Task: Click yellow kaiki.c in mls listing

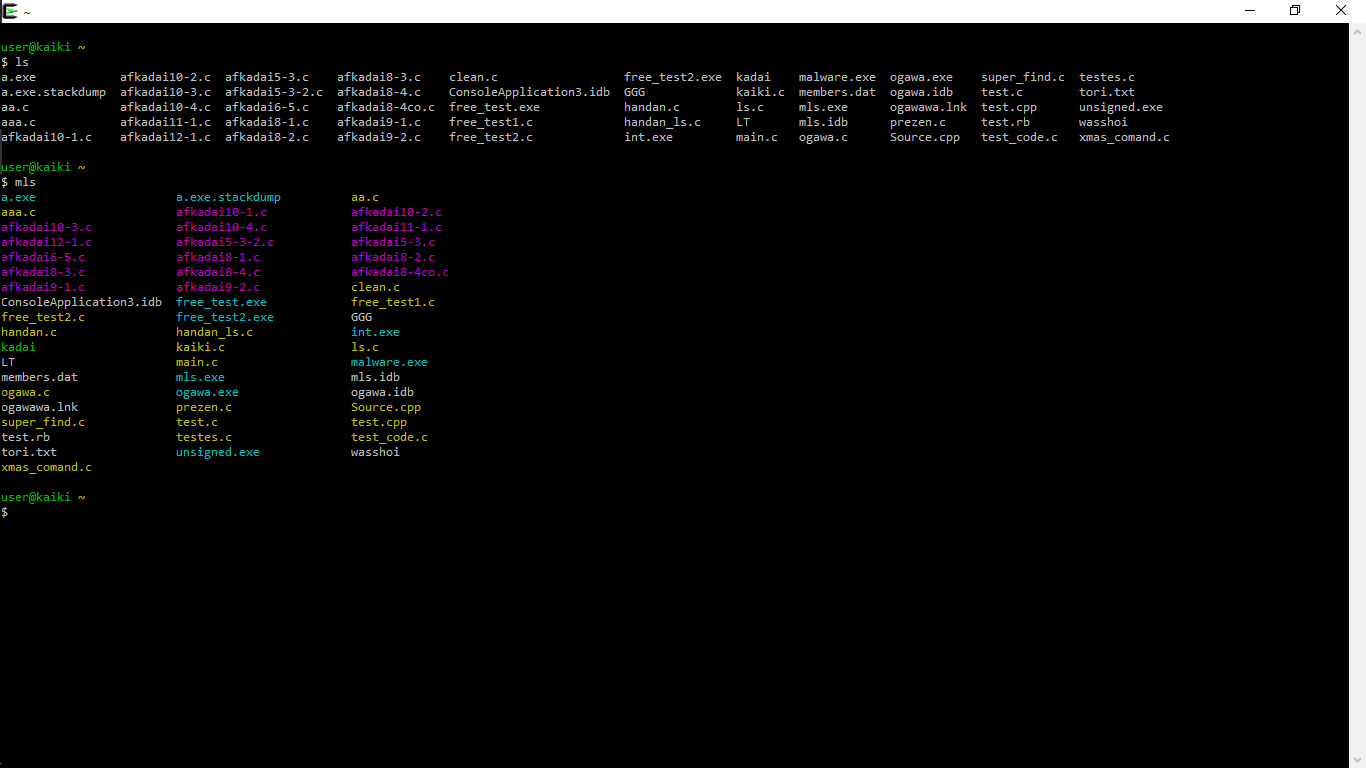Action: pos(200,347)
